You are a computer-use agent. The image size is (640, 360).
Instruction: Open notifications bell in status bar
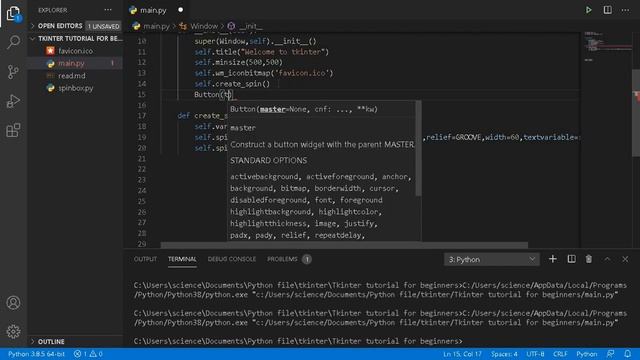pos(628,354)
